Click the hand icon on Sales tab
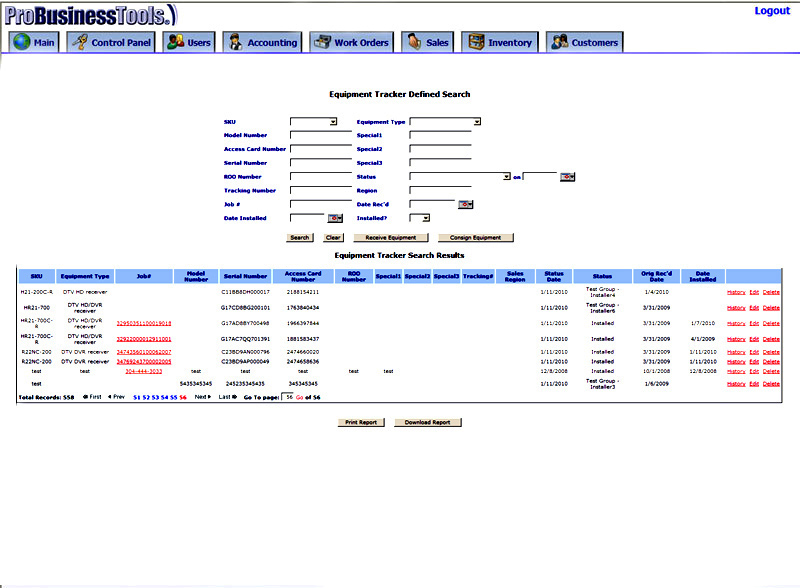 [414, 42]
